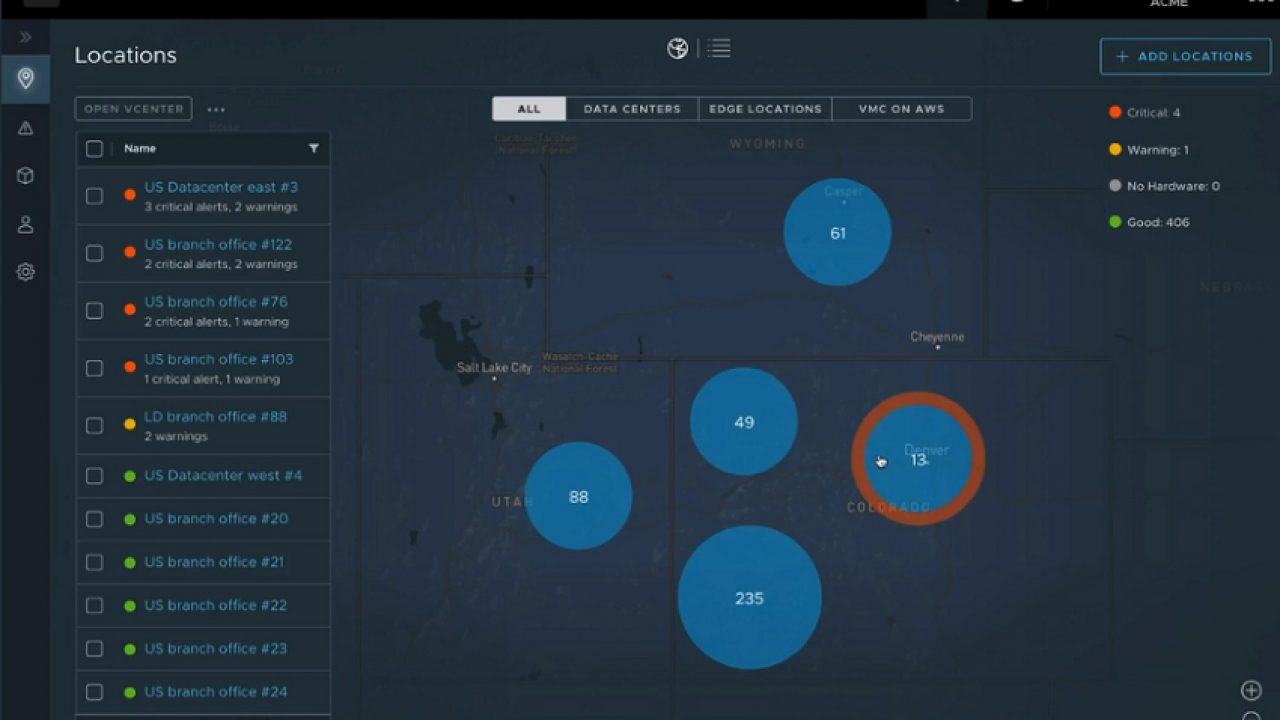Click '2 warnings' text under LD branch office
The height and width of the screenshot is (720, 1280).
pyautogui.click(x=176, y=437)
